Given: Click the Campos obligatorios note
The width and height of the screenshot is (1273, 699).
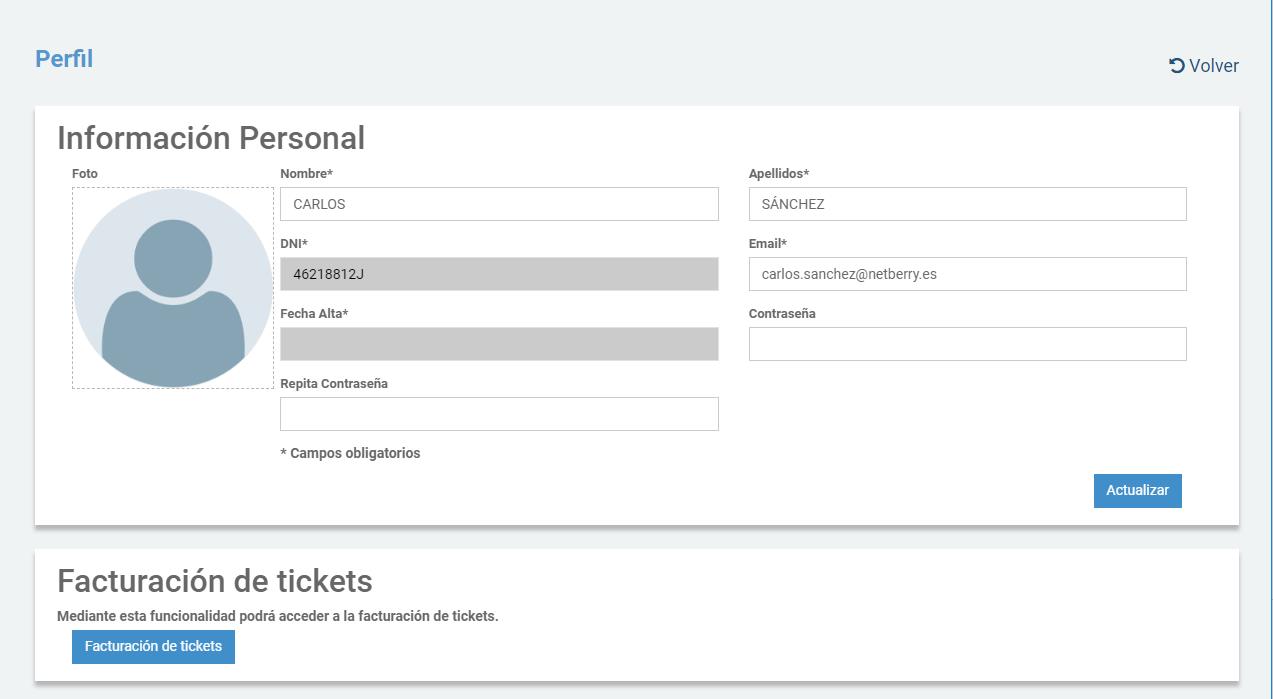Looking at the screenshot, I should (x=350, y=454).
